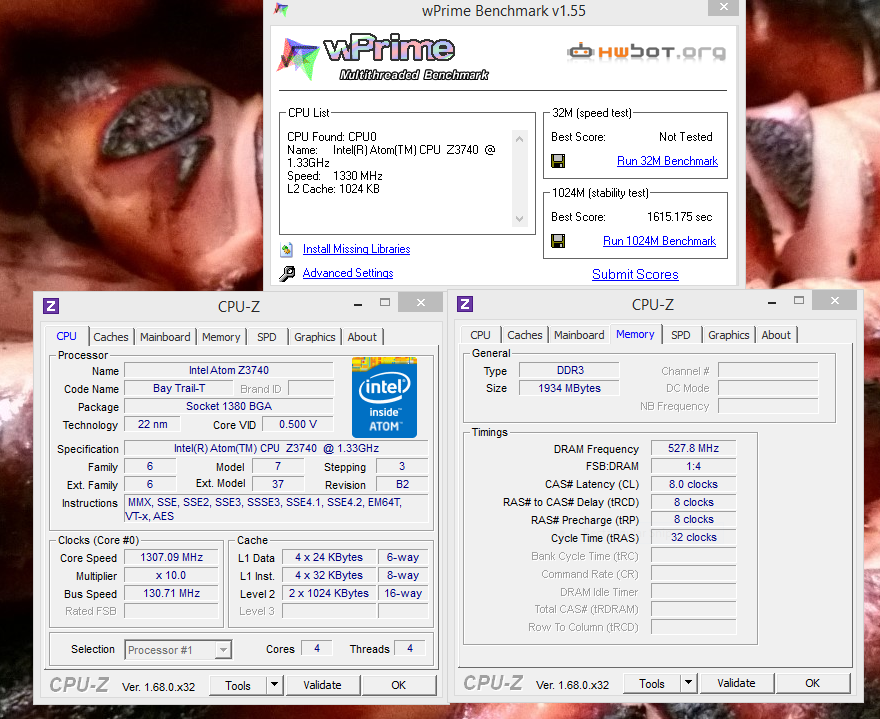Click the Intel Inside Atom logo
The image size is (880, 719).
pyautogui.click(x=384, y=397)
